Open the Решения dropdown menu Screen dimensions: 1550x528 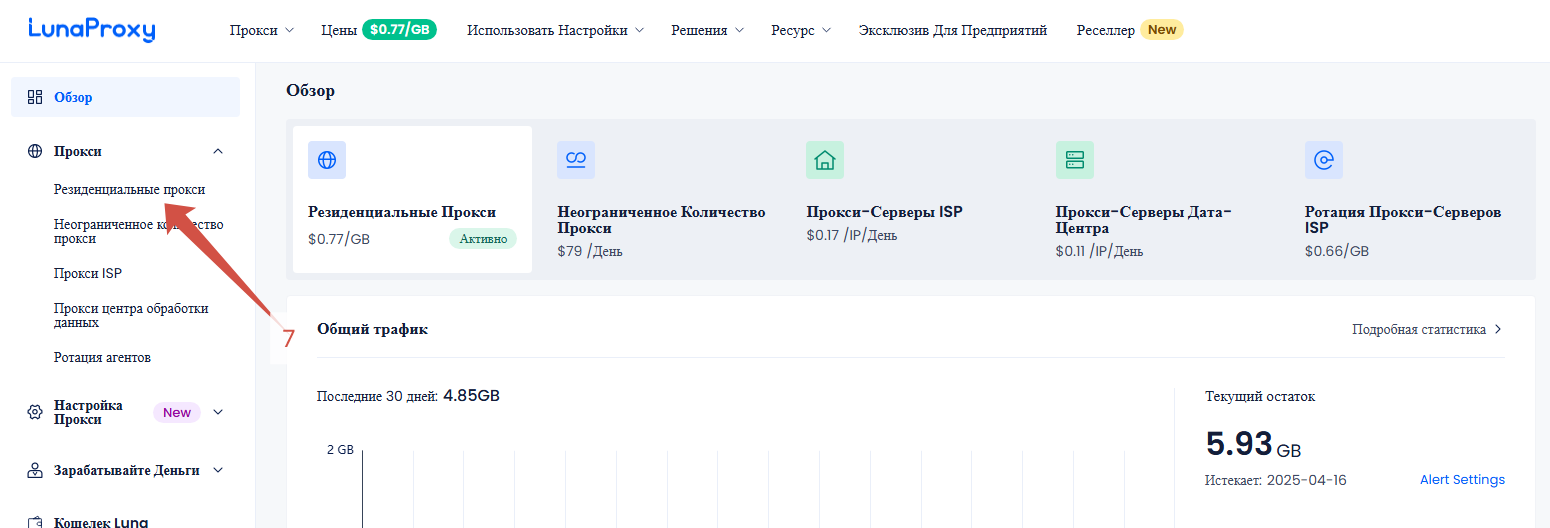707,30
